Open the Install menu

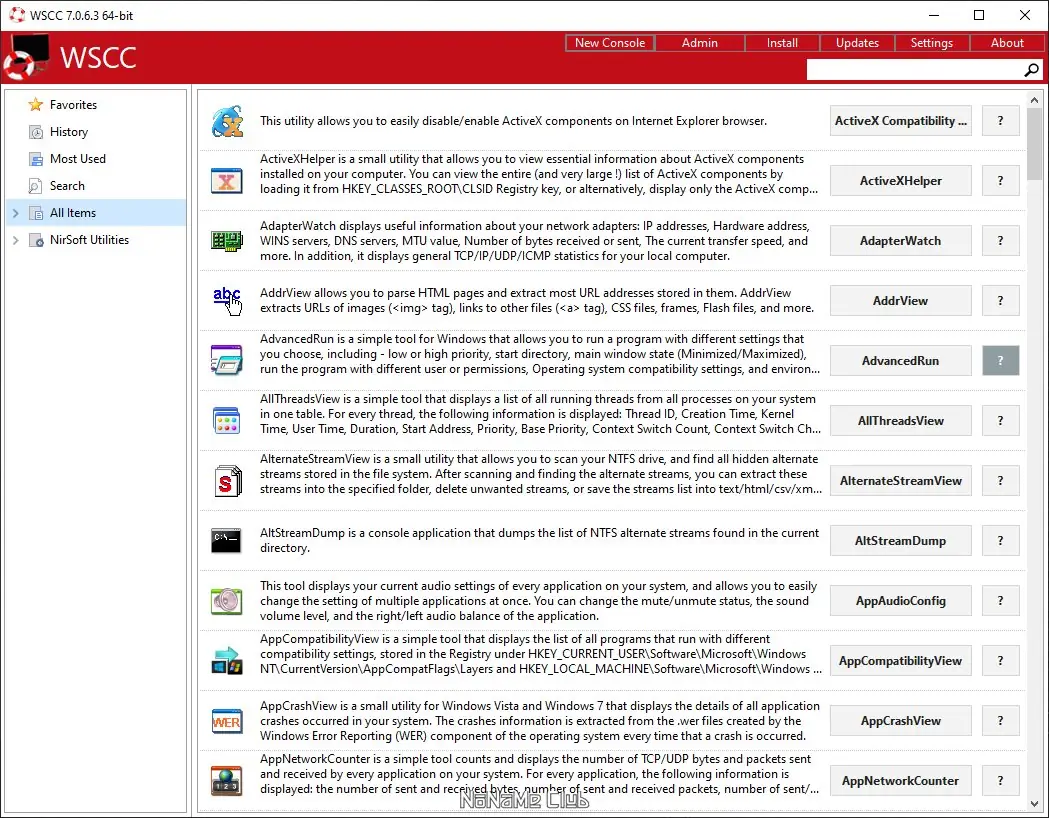pos(781,43)
